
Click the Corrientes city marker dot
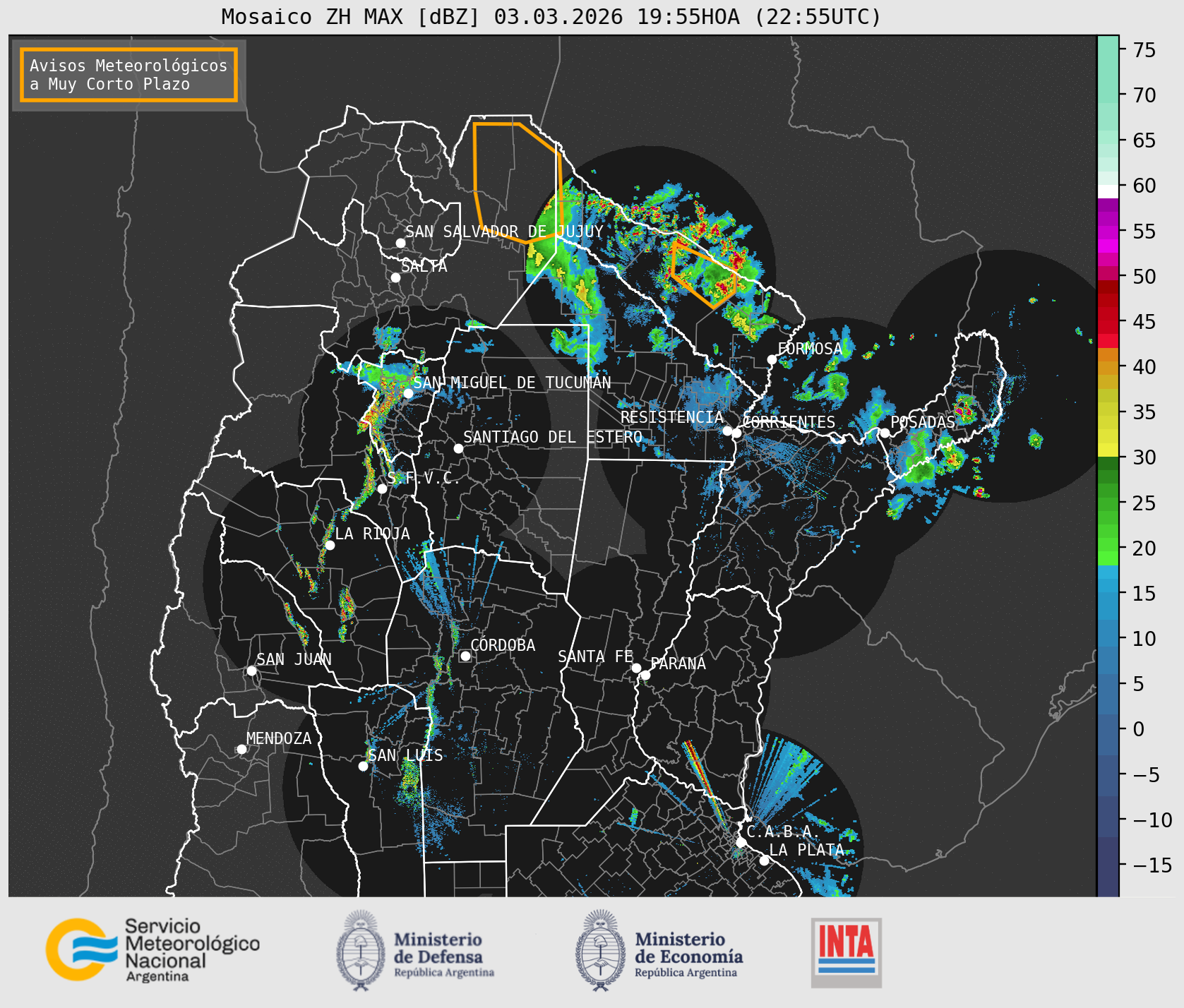click(736, 433)
